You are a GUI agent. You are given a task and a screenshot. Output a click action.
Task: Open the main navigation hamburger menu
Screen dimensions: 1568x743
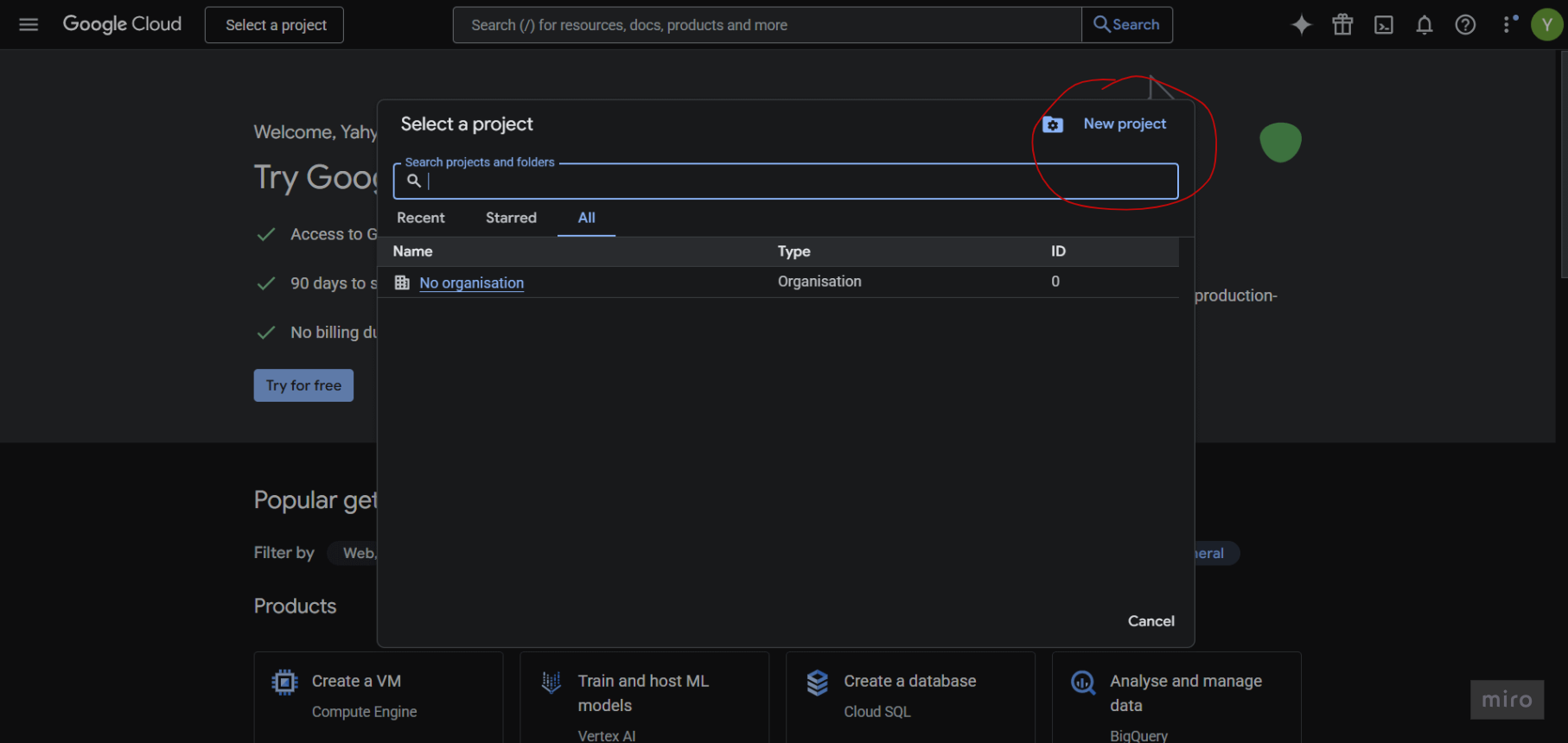[29, 25]
